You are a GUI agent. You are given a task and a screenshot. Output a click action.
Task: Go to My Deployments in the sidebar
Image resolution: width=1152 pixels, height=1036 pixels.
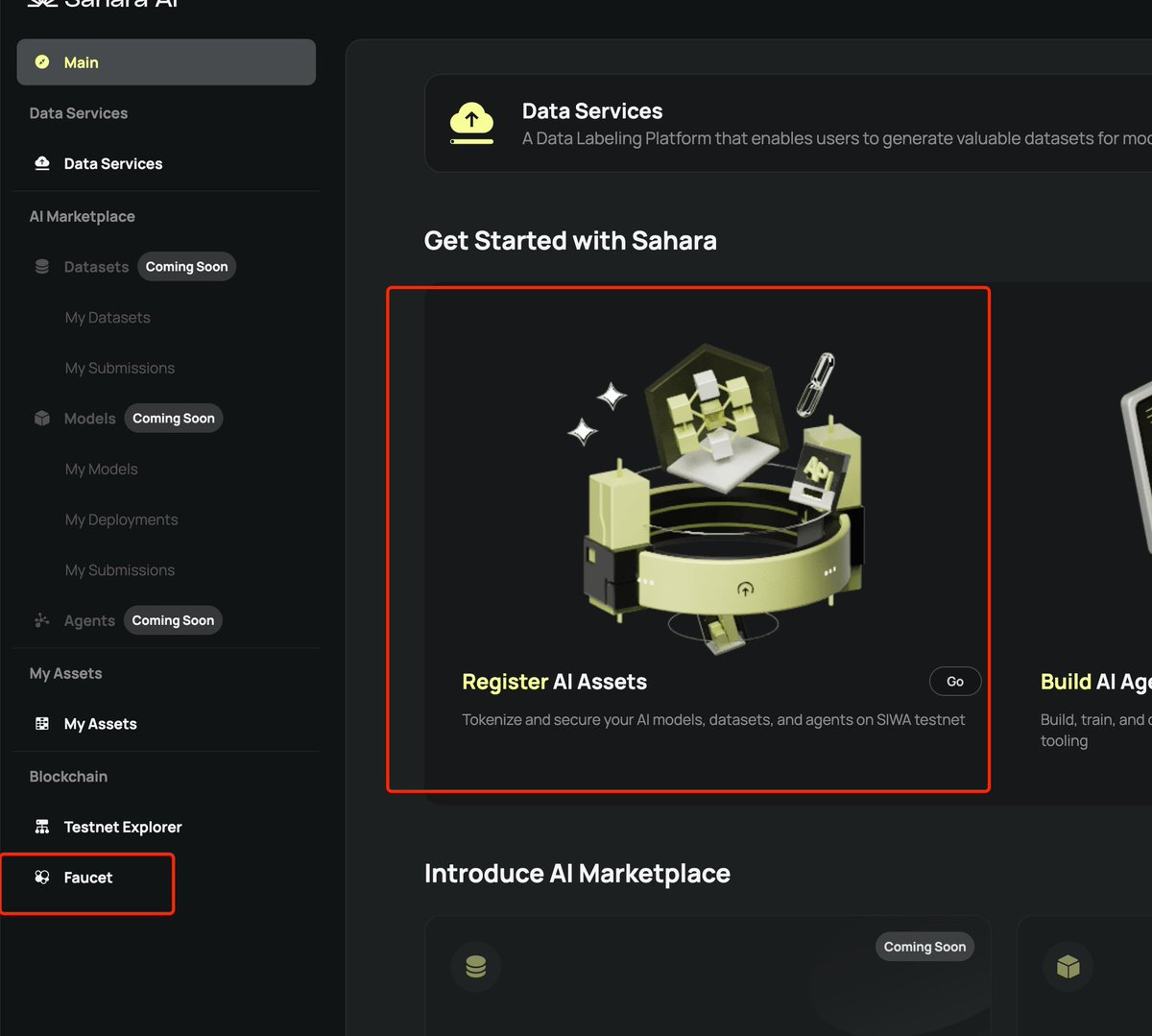122,520
